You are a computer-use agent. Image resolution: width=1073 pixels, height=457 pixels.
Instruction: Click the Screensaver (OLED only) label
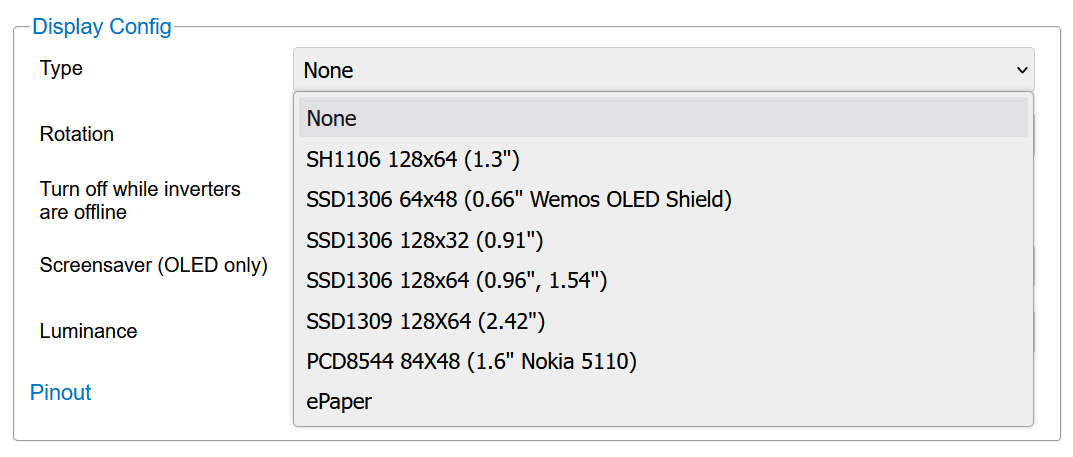pyautogui.click(x=153, y=266)
